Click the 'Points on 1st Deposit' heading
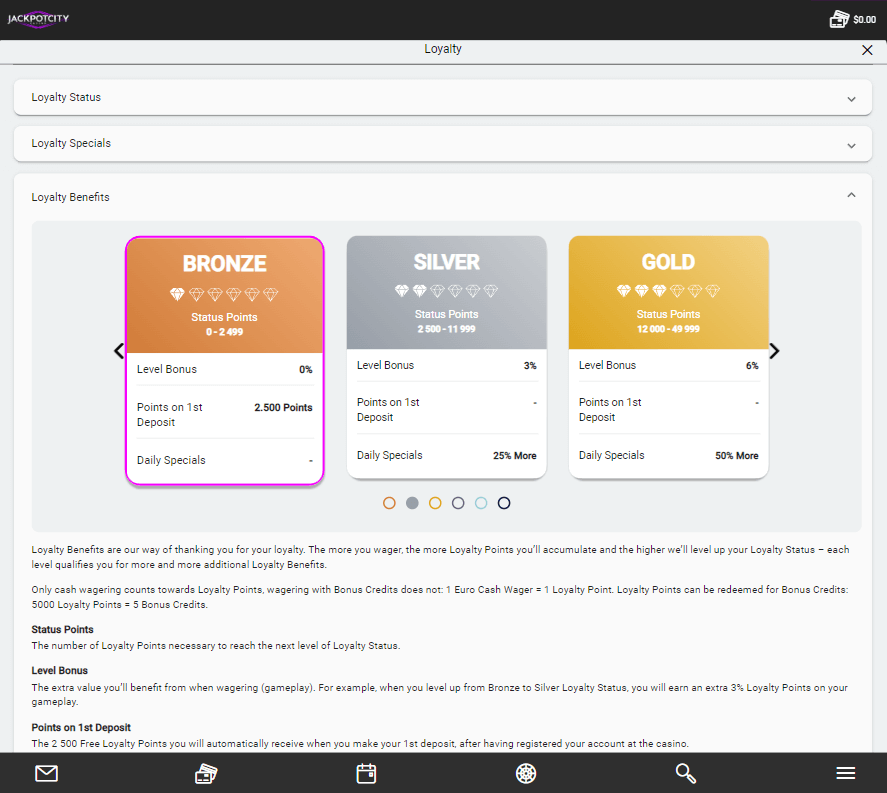 [81, 727]
